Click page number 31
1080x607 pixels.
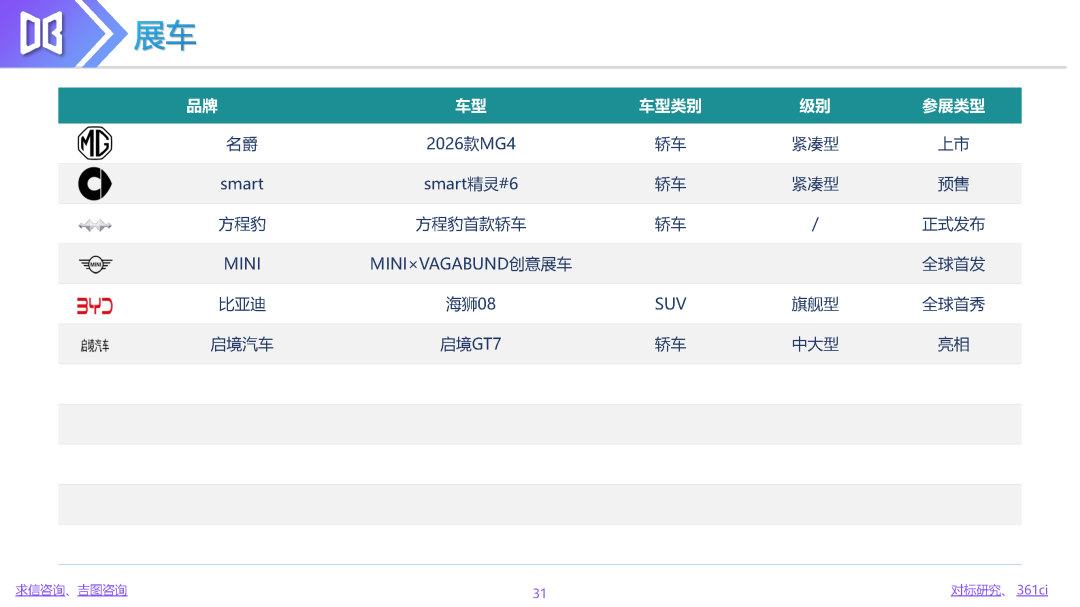(539, 593)
